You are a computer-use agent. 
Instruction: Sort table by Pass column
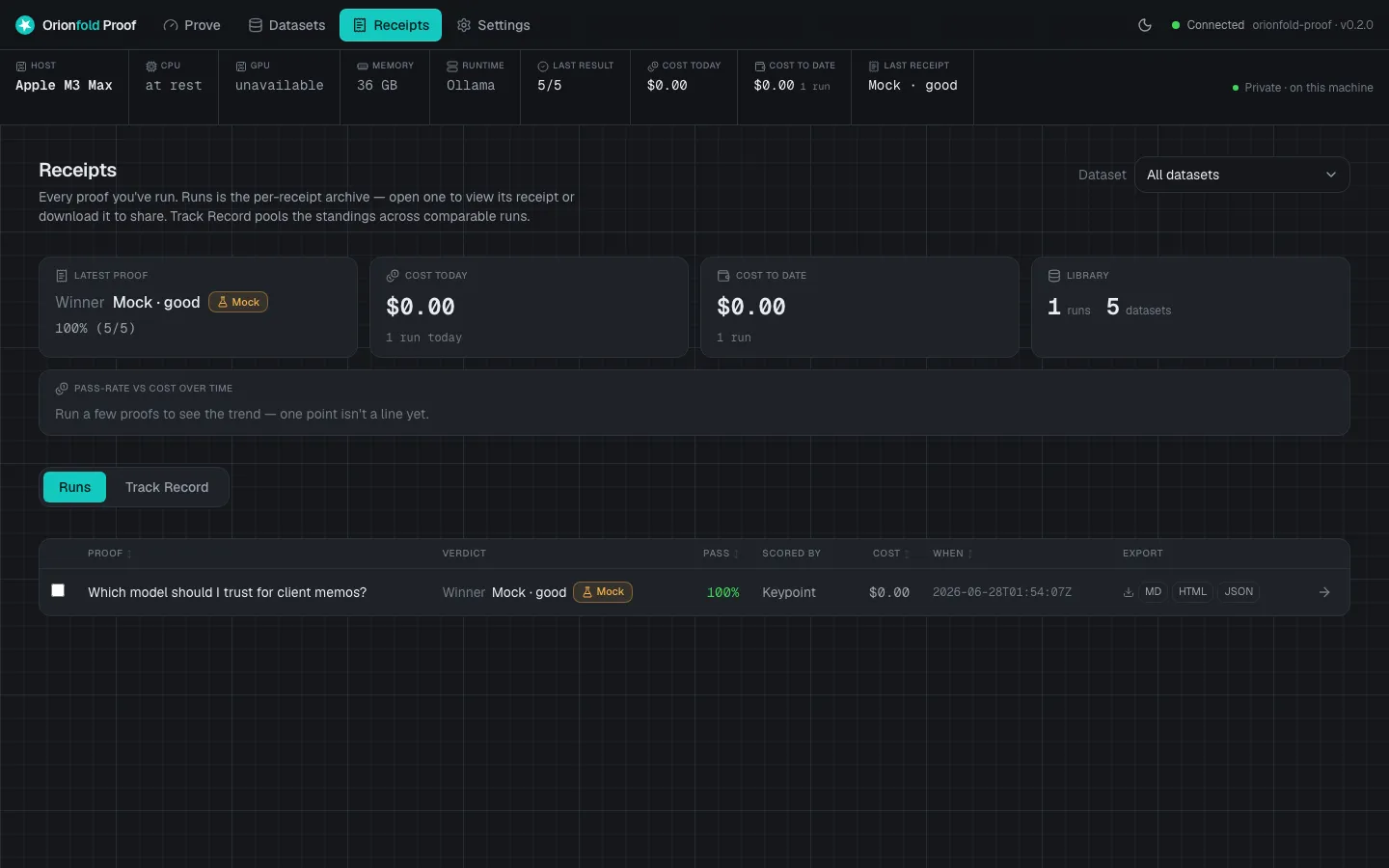(x=721, y=554)
